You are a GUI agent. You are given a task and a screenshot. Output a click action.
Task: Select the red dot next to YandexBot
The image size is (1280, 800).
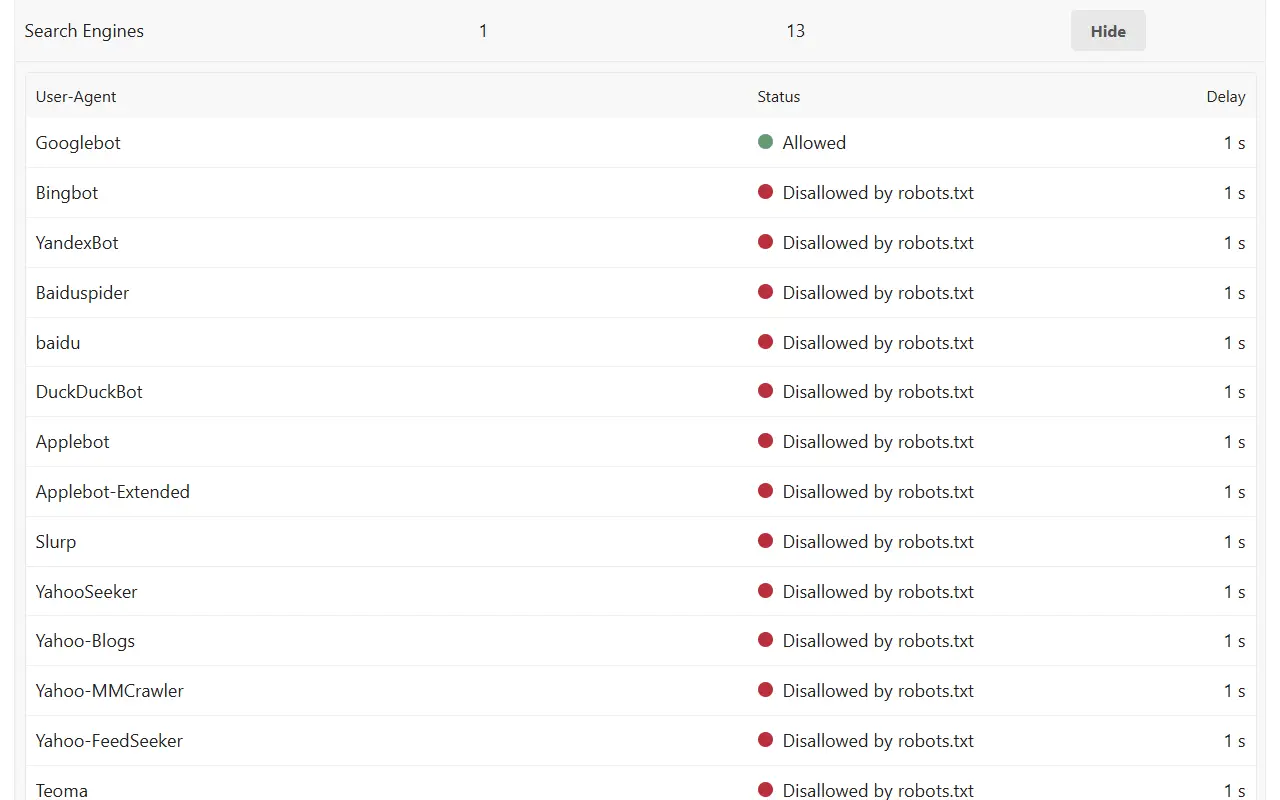(x=765, y=242)
